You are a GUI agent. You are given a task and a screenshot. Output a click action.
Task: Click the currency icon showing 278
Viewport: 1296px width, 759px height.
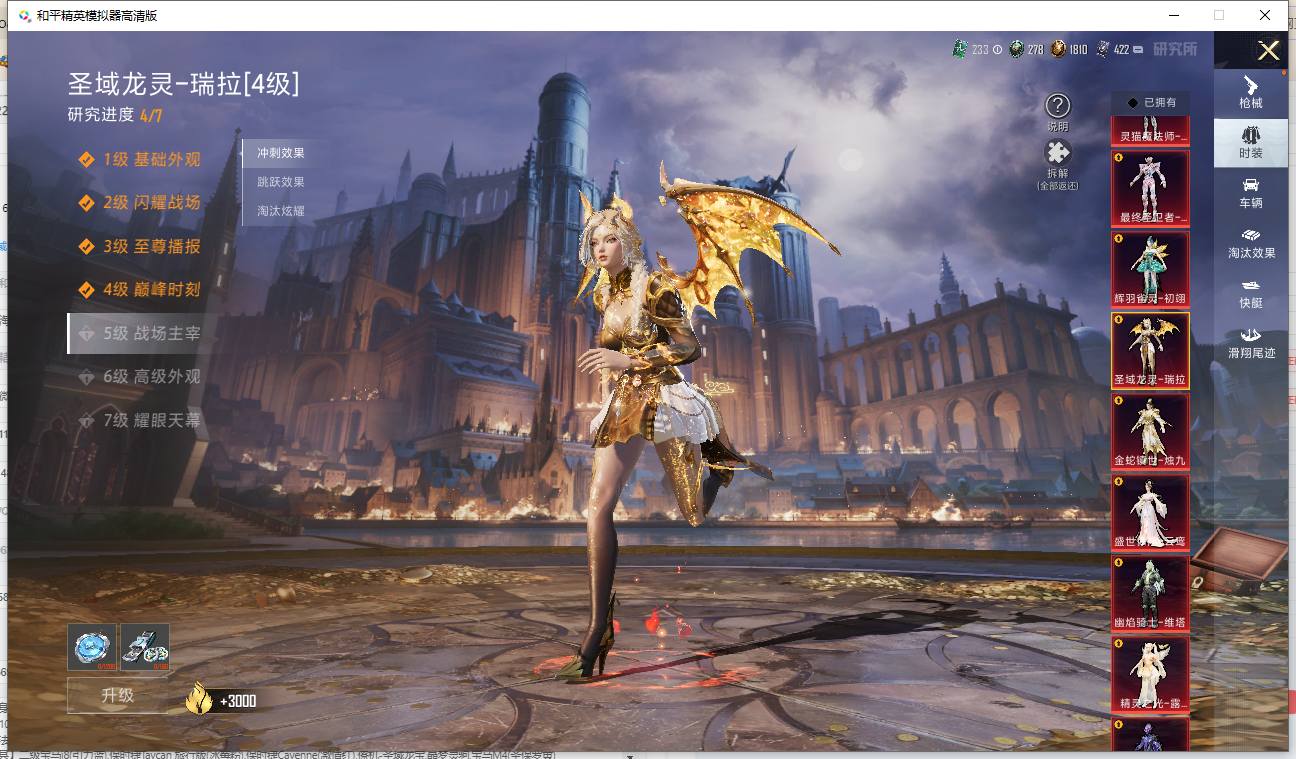pos(1016,49)
